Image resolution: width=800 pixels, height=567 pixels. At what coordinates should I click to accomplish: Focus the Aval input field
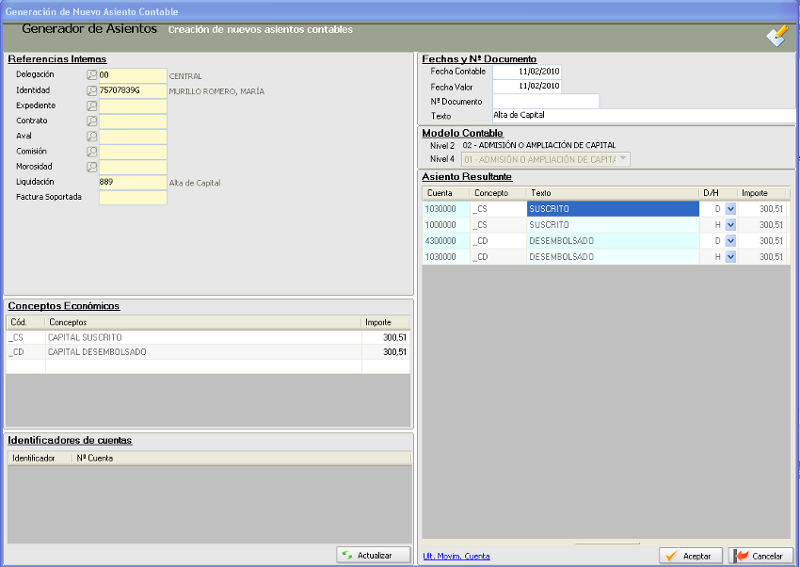tap(133, 136)
